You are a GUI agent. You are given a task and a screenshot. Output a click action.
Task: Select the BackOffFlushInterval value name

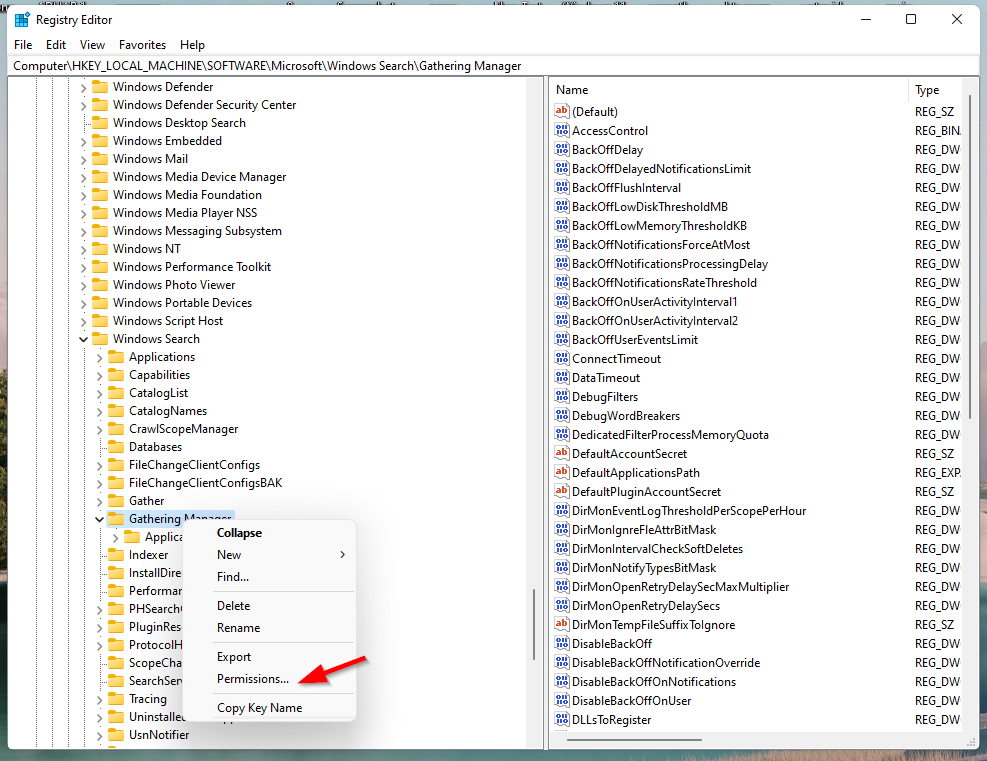[x=626, y=188]
